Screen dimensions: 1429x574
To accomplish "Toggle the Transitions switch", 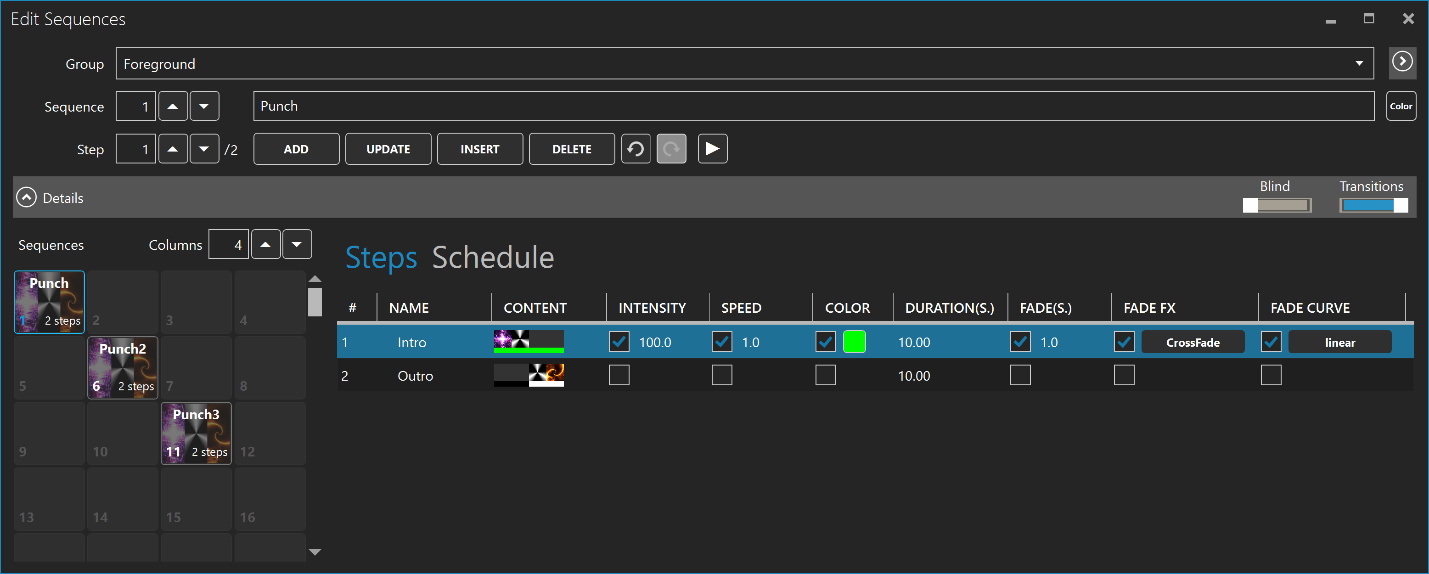I will (x=1374, y=205).
